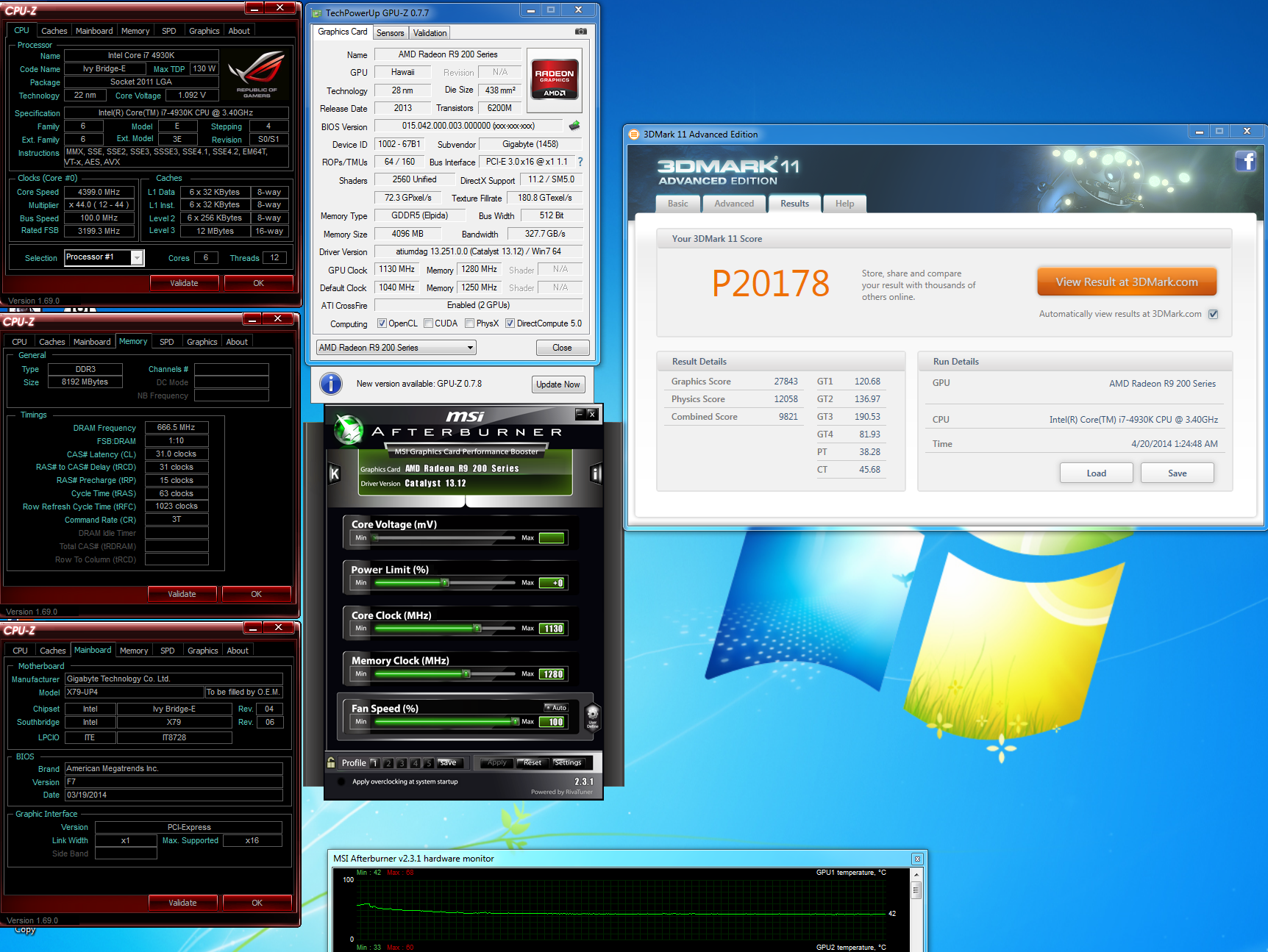Screen dimensions: 1268x952
Task: Open Graphics tab in middle CPU-Z window
Action: point(202,342)
